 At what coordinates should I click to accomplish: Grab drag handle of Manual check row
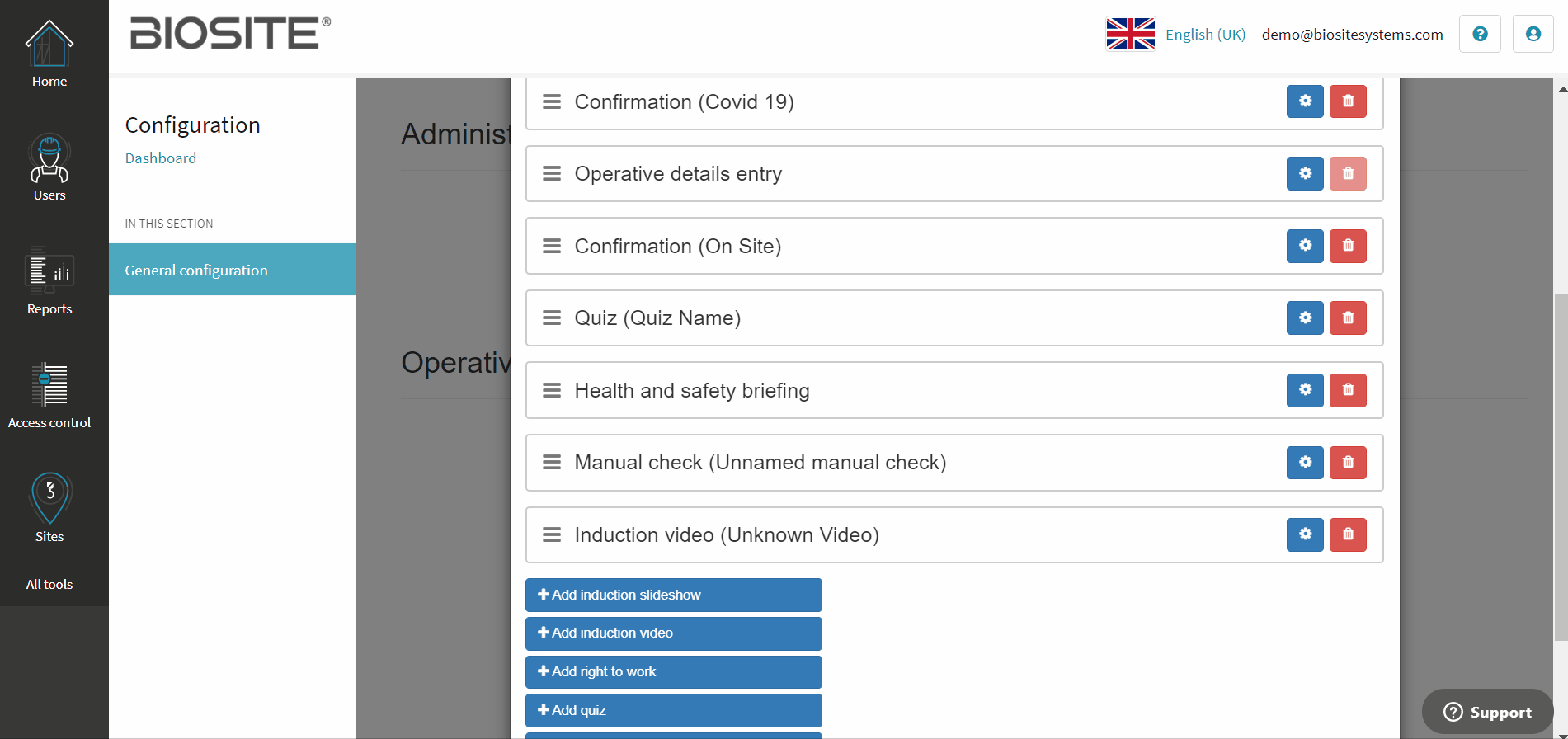pyautogui.click(x=552, y=463)
